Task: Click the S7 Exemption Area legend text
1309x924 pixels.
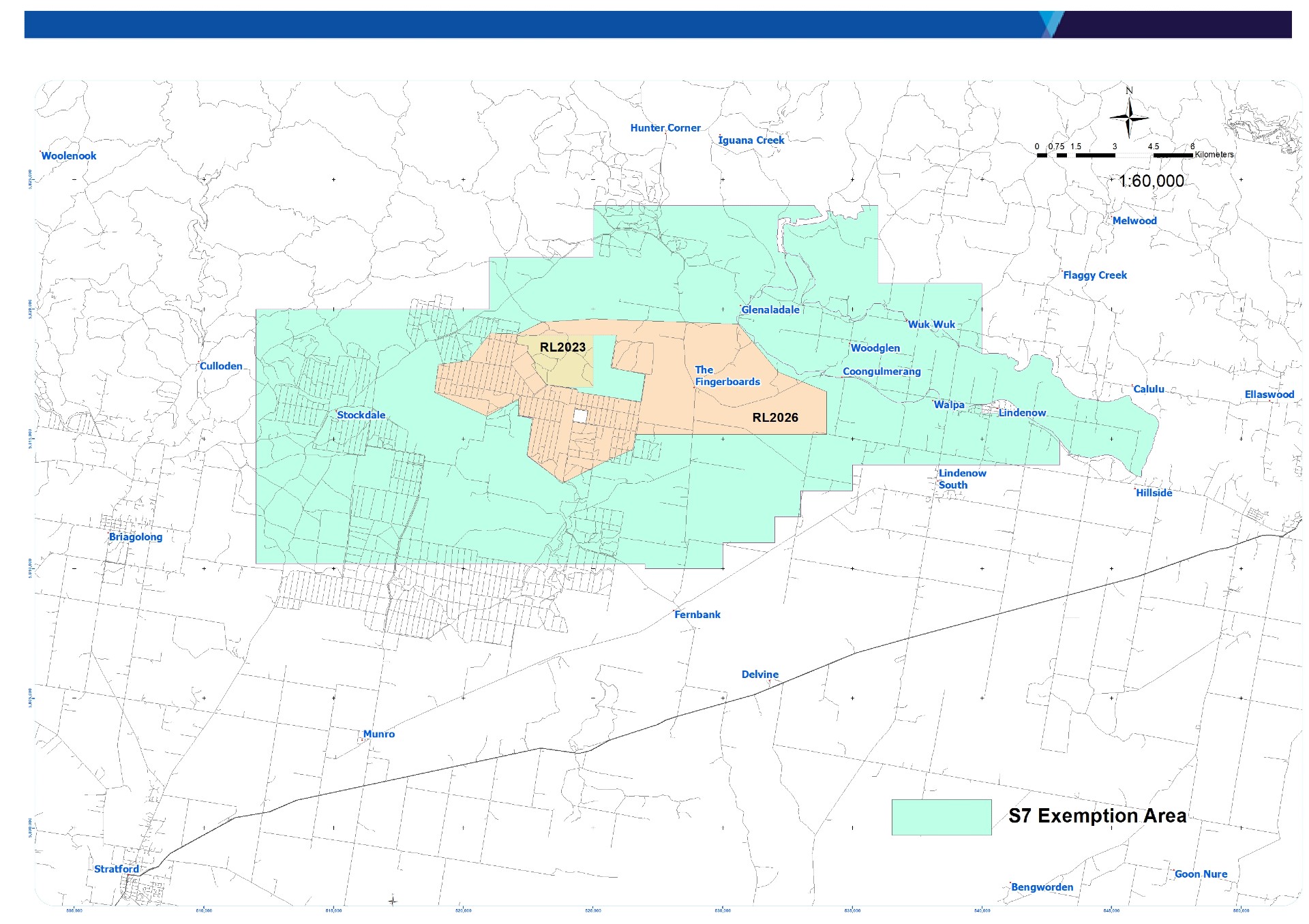Action: point(1097,816)
